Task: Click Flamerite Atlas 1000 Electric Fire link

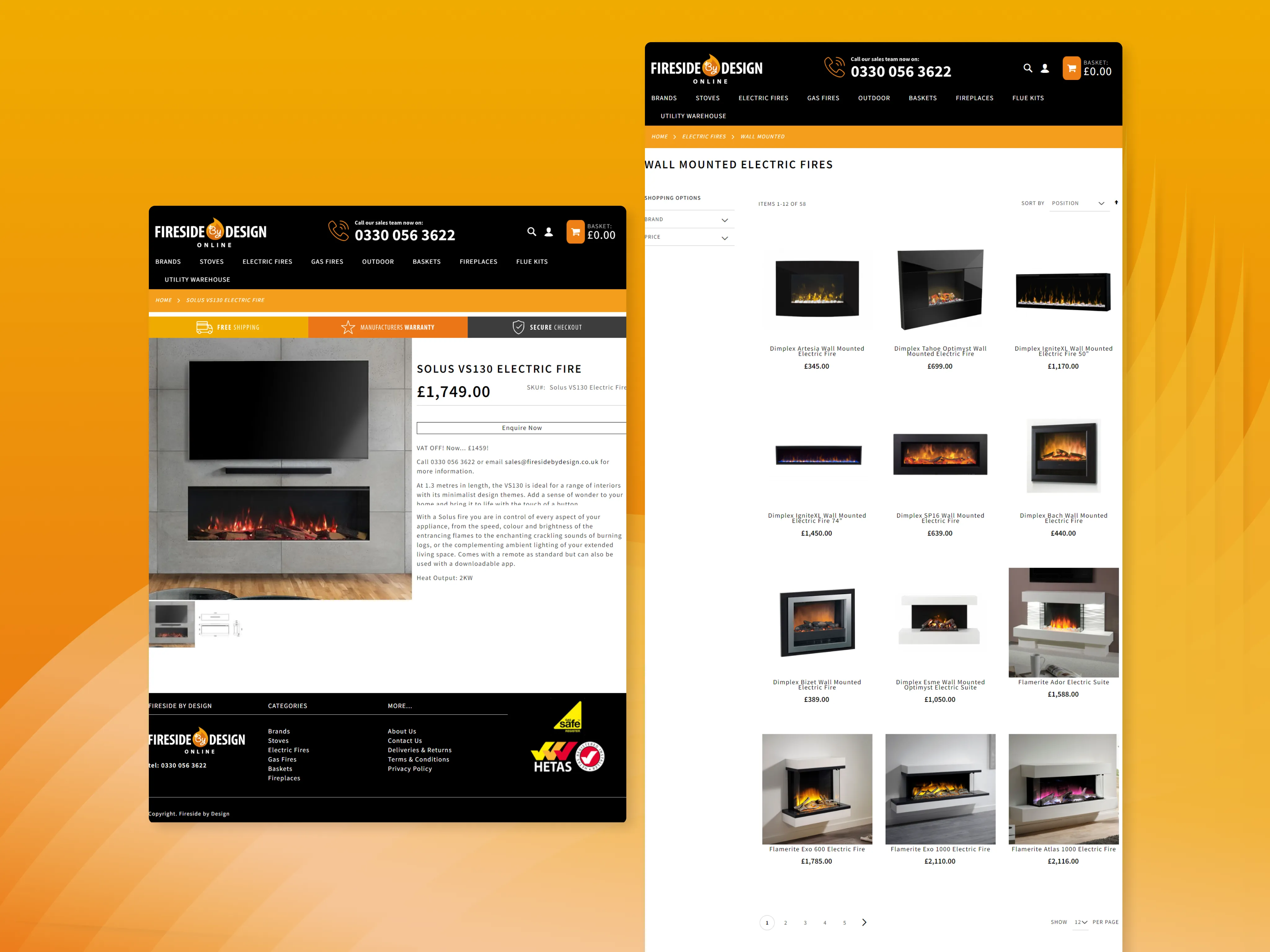Action: tap(1063, 849)
